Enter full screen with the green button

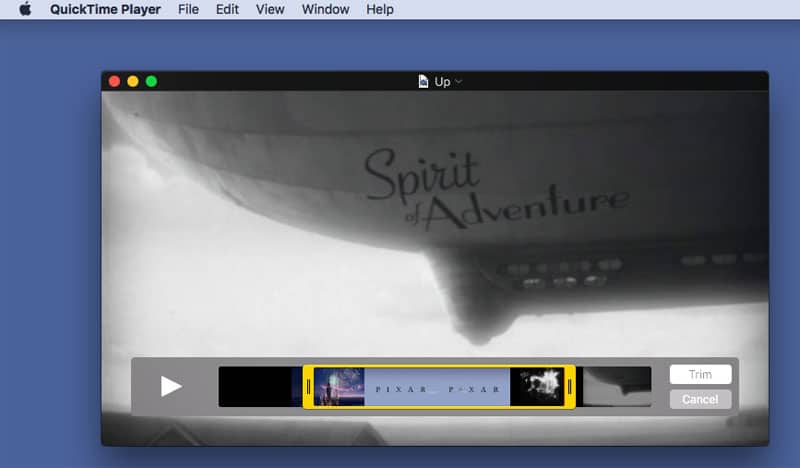(x=152, y=82)
